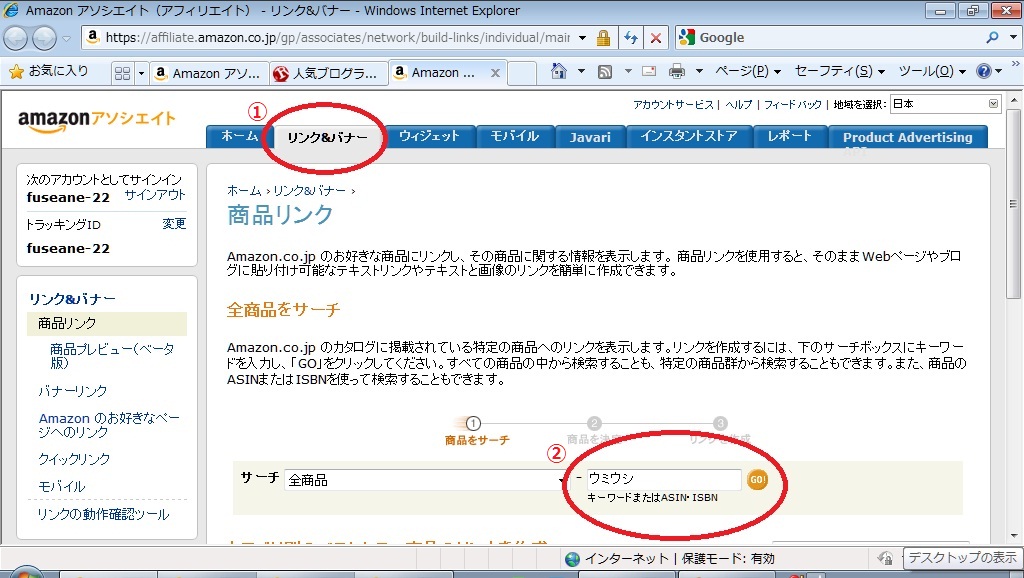Expand the address bar URL dropdown
The image size is (1024, 578).
(583, 38)
